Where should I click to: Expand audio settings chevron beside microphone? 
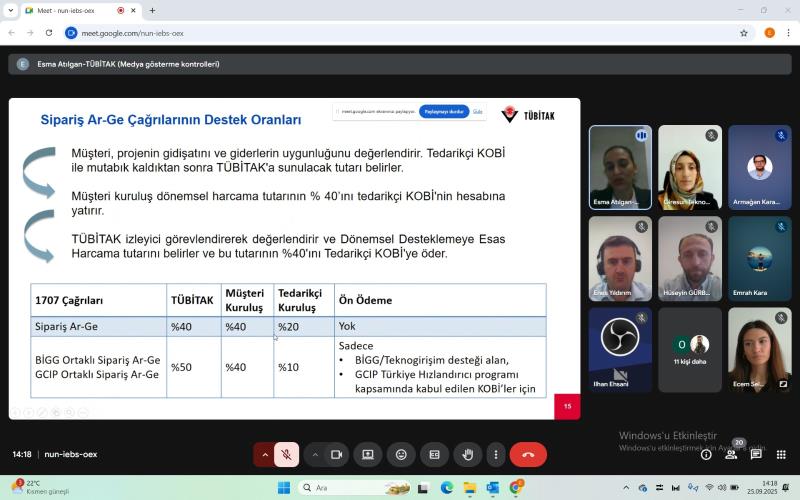(265, 454)
